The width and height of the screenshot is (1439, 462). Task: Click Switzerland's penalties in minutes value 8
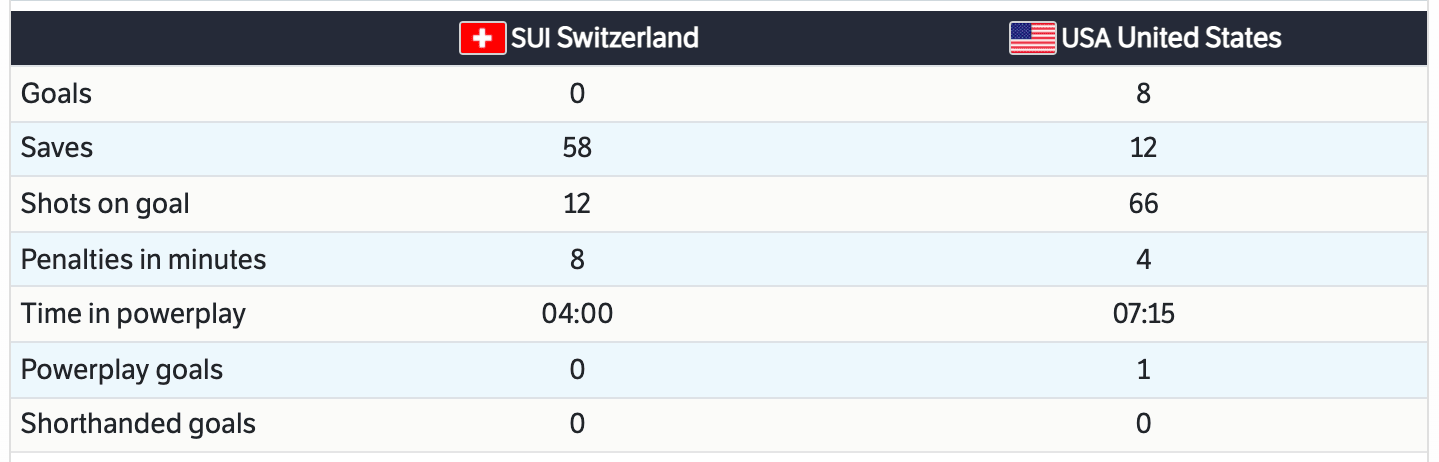(x=577, y=260)
